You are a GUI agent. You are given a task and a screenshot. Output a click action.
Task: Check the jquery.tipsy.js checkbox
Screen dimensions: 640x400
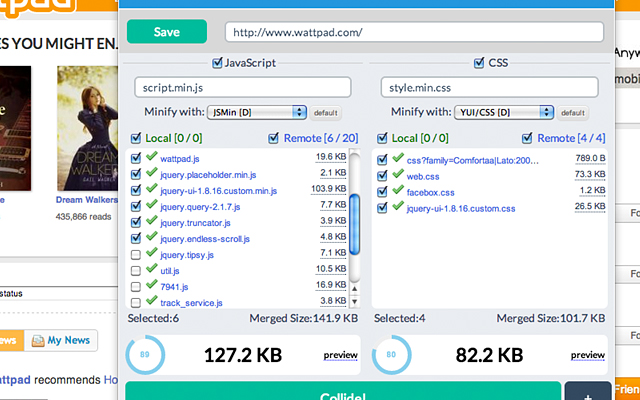[136, 255]
